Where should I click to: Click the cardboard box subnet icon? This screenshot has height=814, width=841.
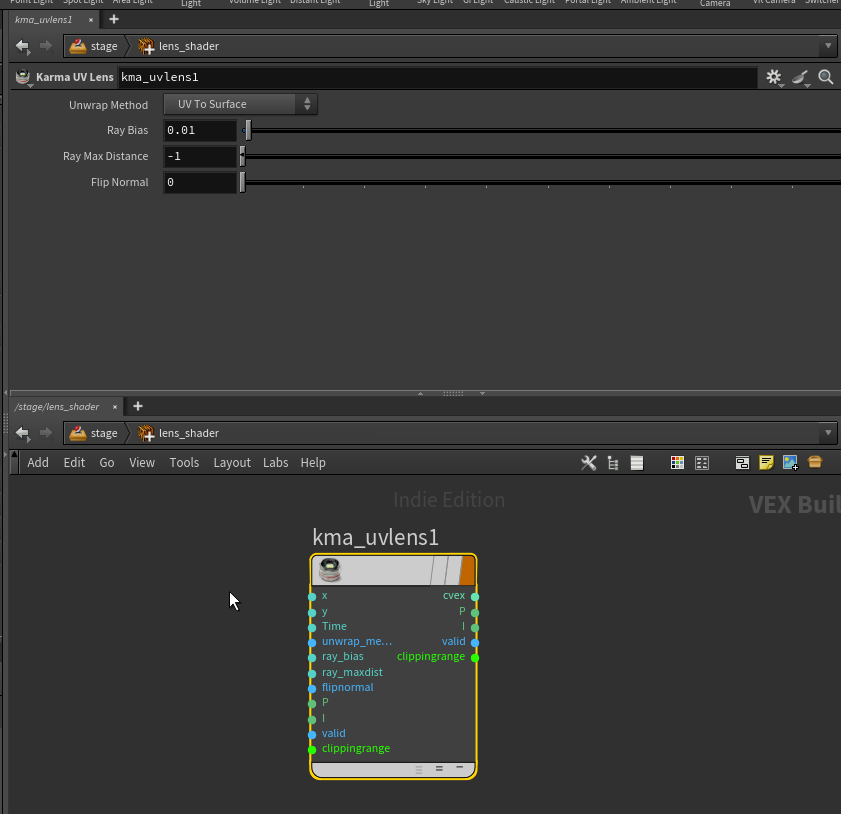pos(815,462)
